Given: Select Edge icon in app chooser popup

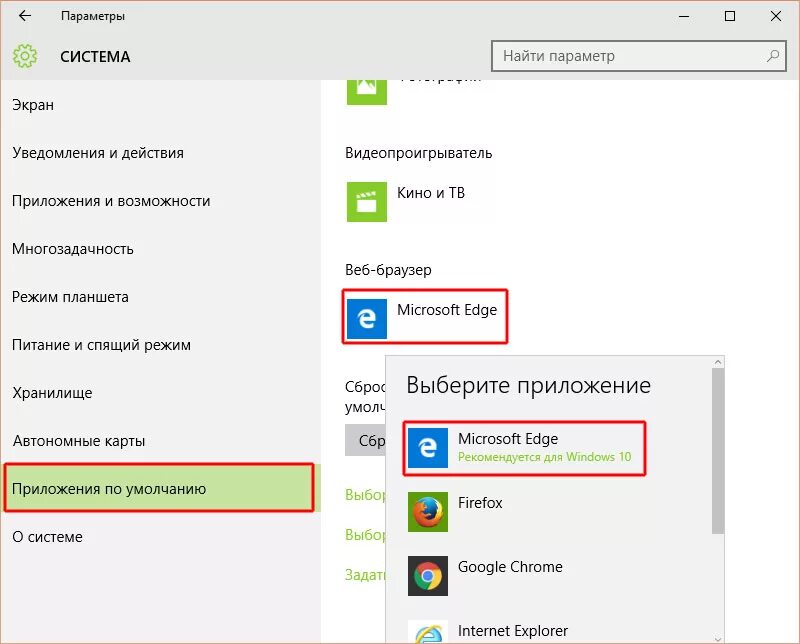Looking at the screenshot, I should tap(428, 448).
